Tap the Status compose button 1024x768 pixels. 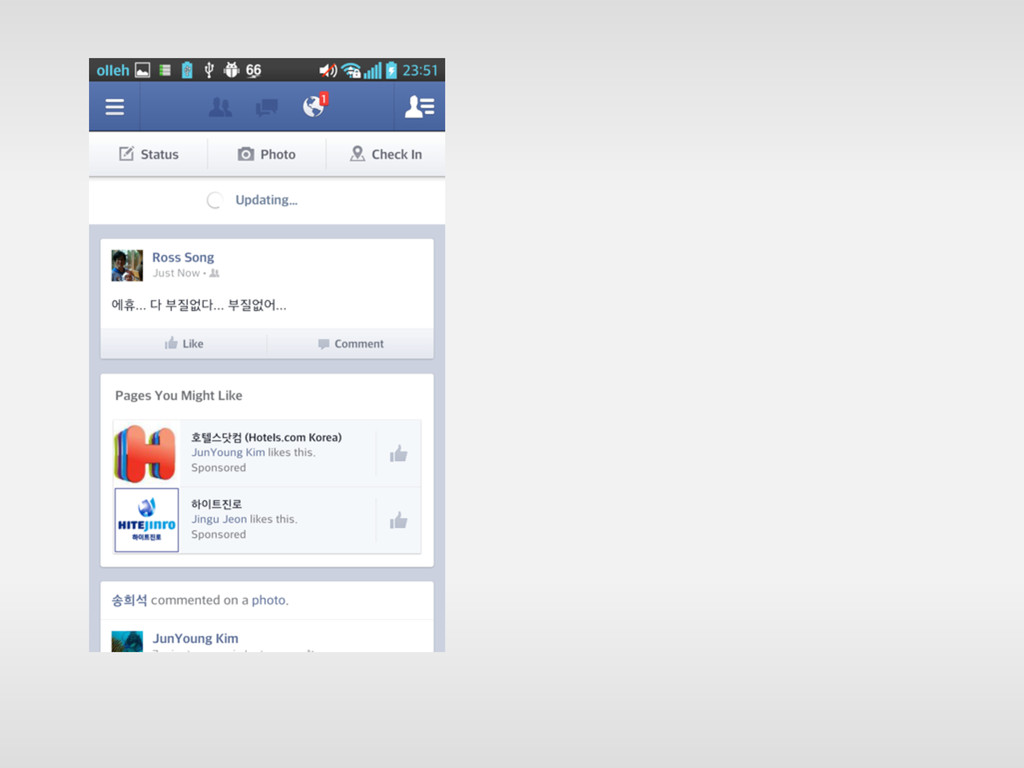point(148,154)
